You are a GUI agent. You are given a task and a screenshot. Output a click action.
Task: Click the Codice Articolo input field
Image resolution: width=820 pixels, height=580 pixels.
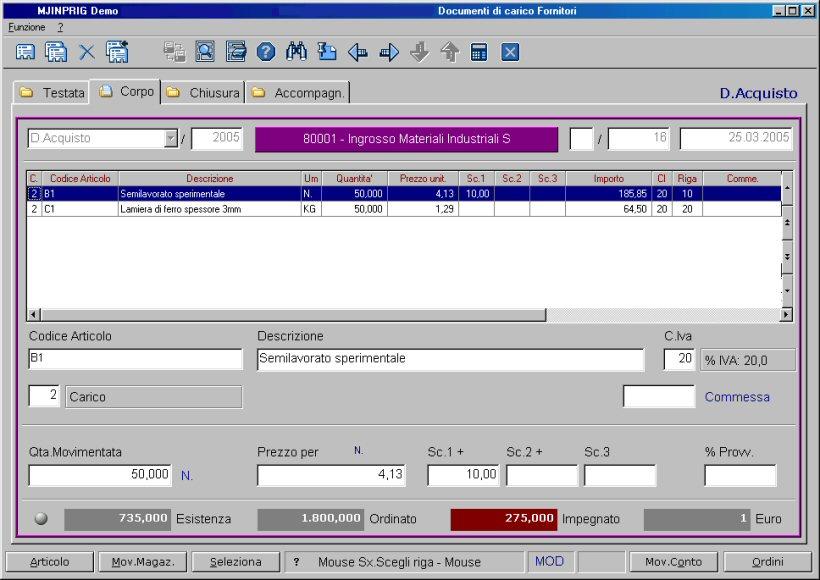(x=135, y=359)
